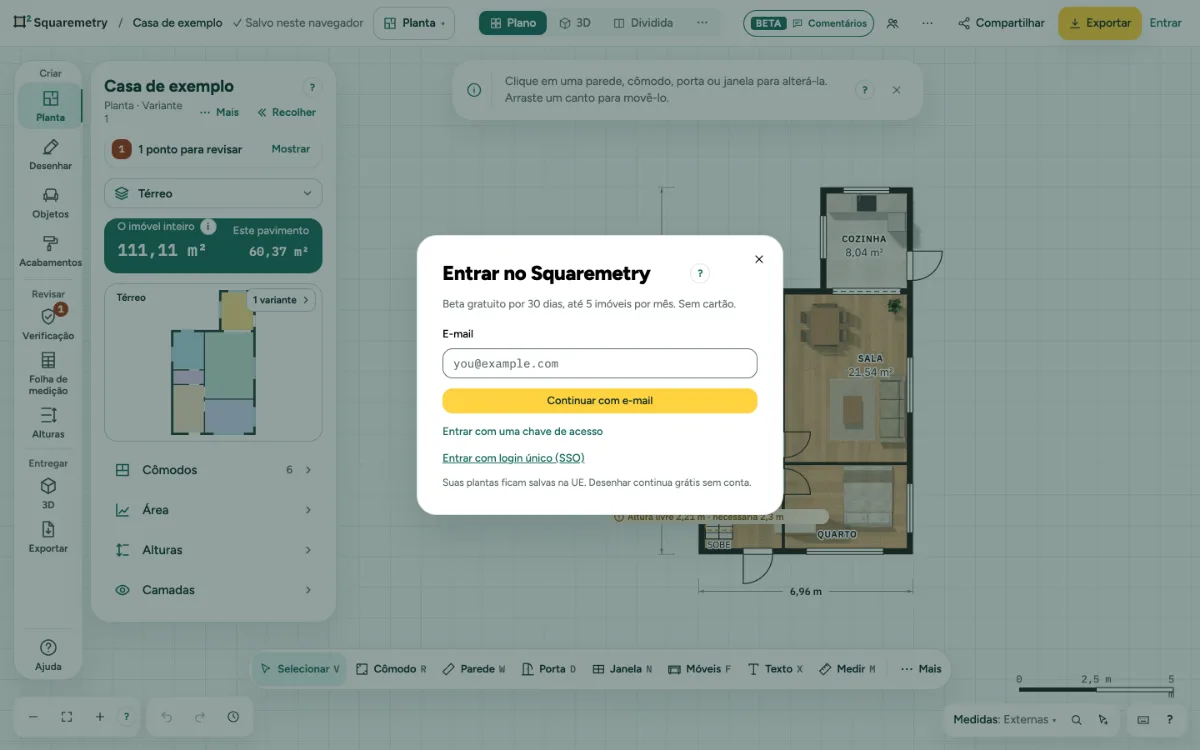Image resolution: width=1200 pixels, height=750 pixels.
Task: Select the Parede tool in bottom toolbar
Action: click(473, 669)
